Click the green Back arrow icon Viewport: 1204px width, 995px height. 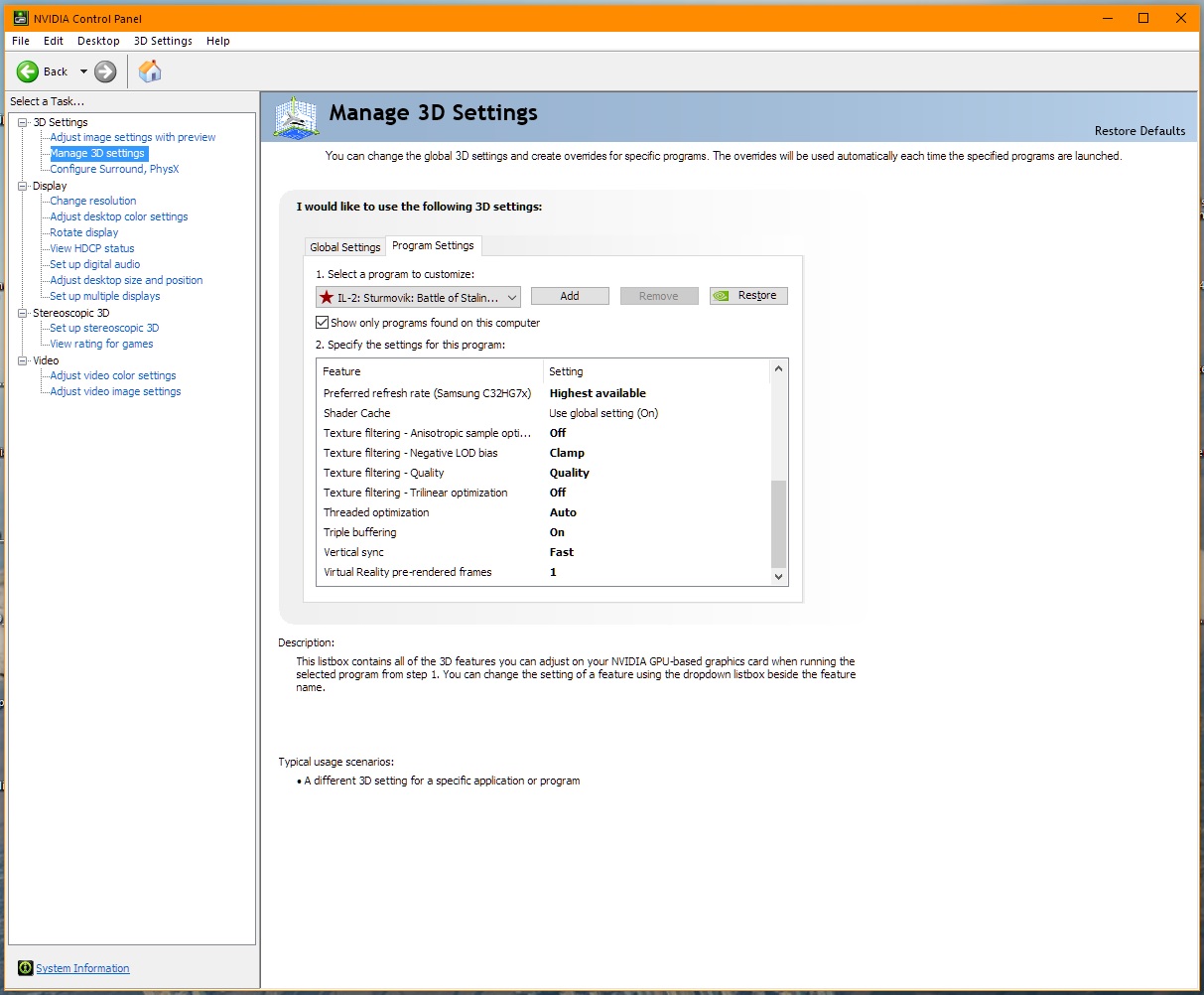27,71
